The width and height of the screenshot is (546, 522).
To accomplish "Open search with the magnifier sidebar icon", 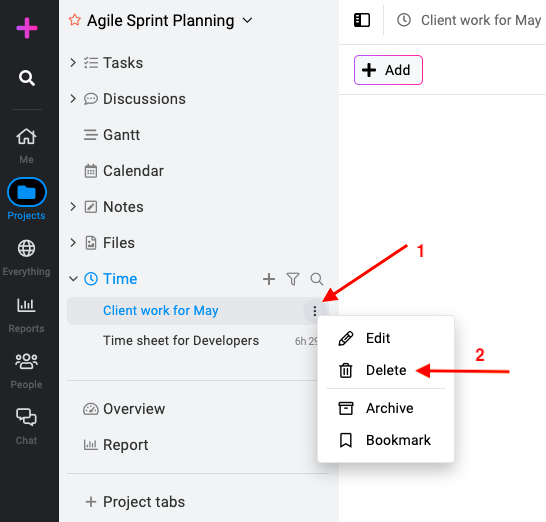I will pos(27,78).
